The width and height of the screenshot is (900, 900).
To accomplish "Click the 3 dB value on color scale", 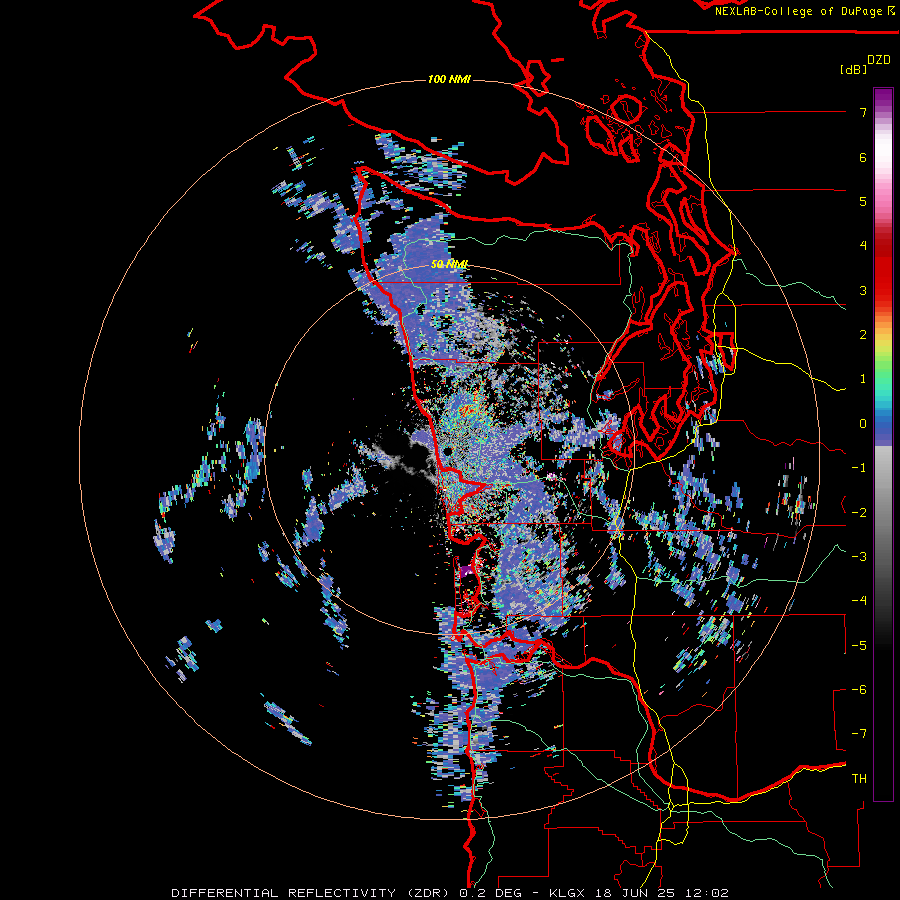I will coord(863,290).
